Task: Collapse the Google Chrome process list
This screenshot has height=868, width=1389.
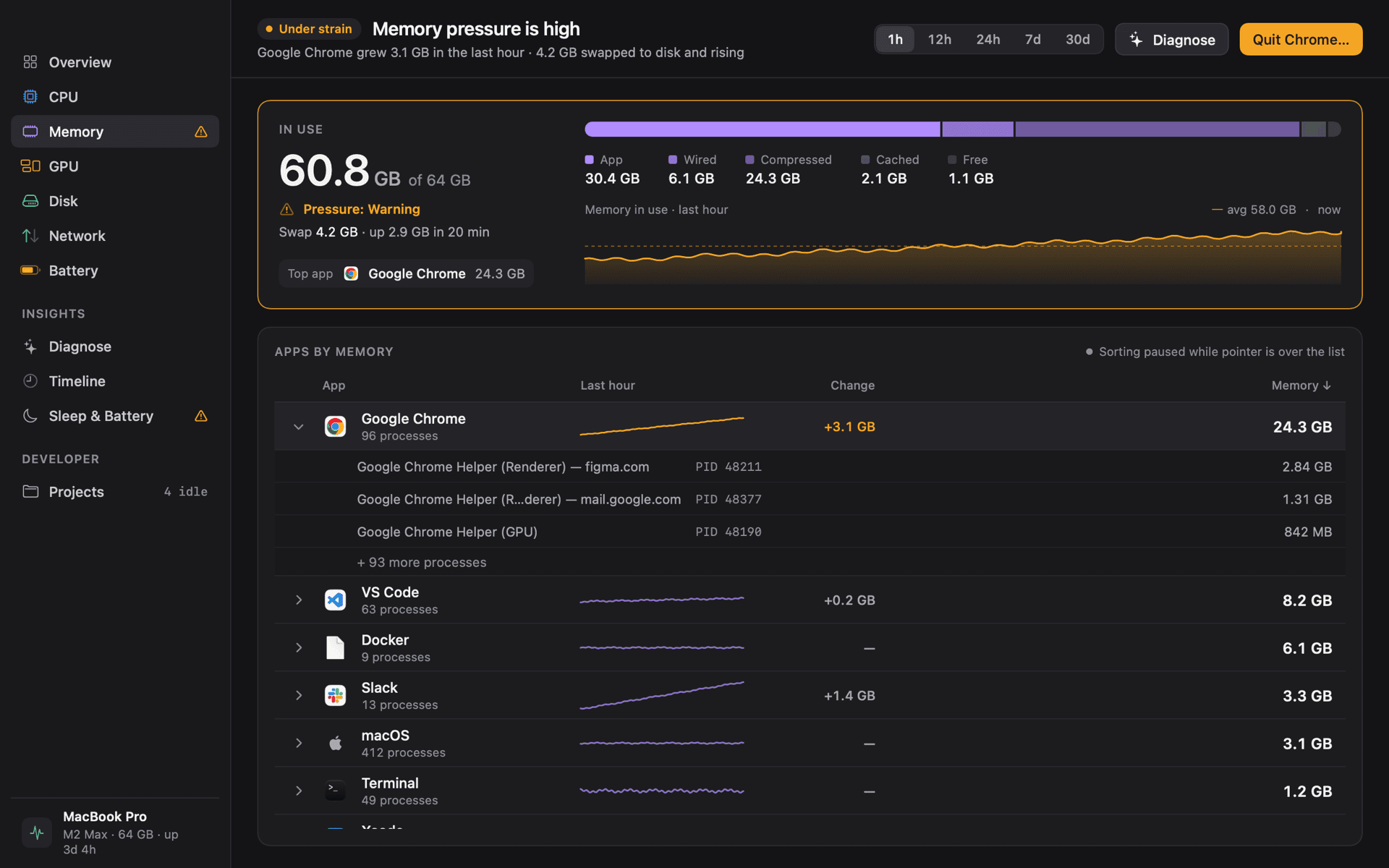Action: point(298,427)
